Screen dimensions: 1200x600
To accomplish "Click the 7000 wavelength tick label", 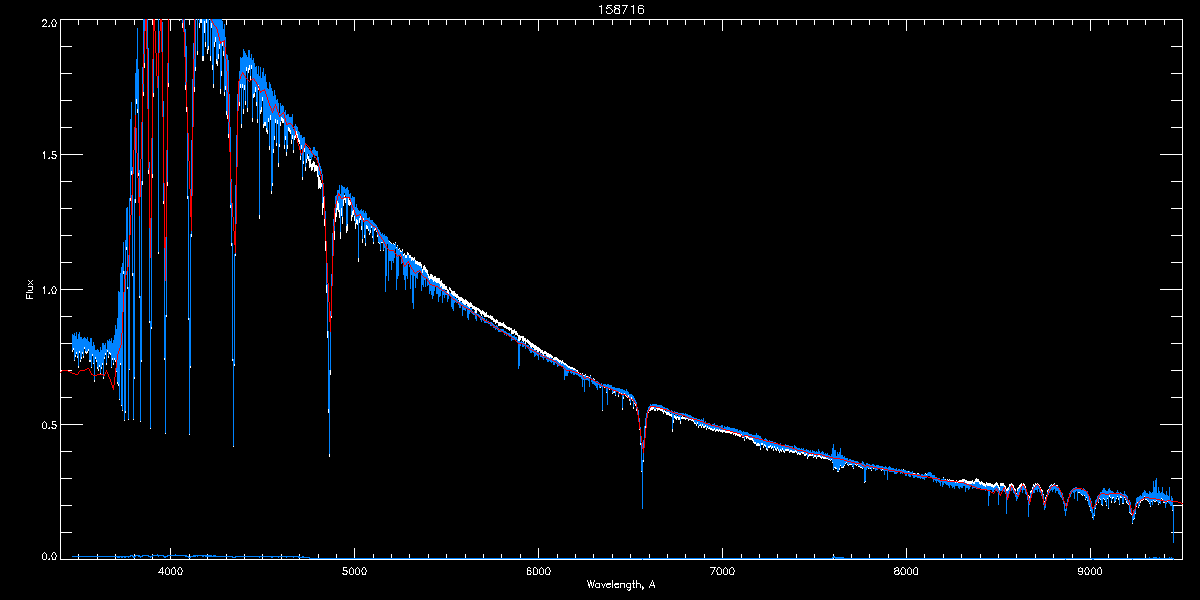I will coord(722,571).
